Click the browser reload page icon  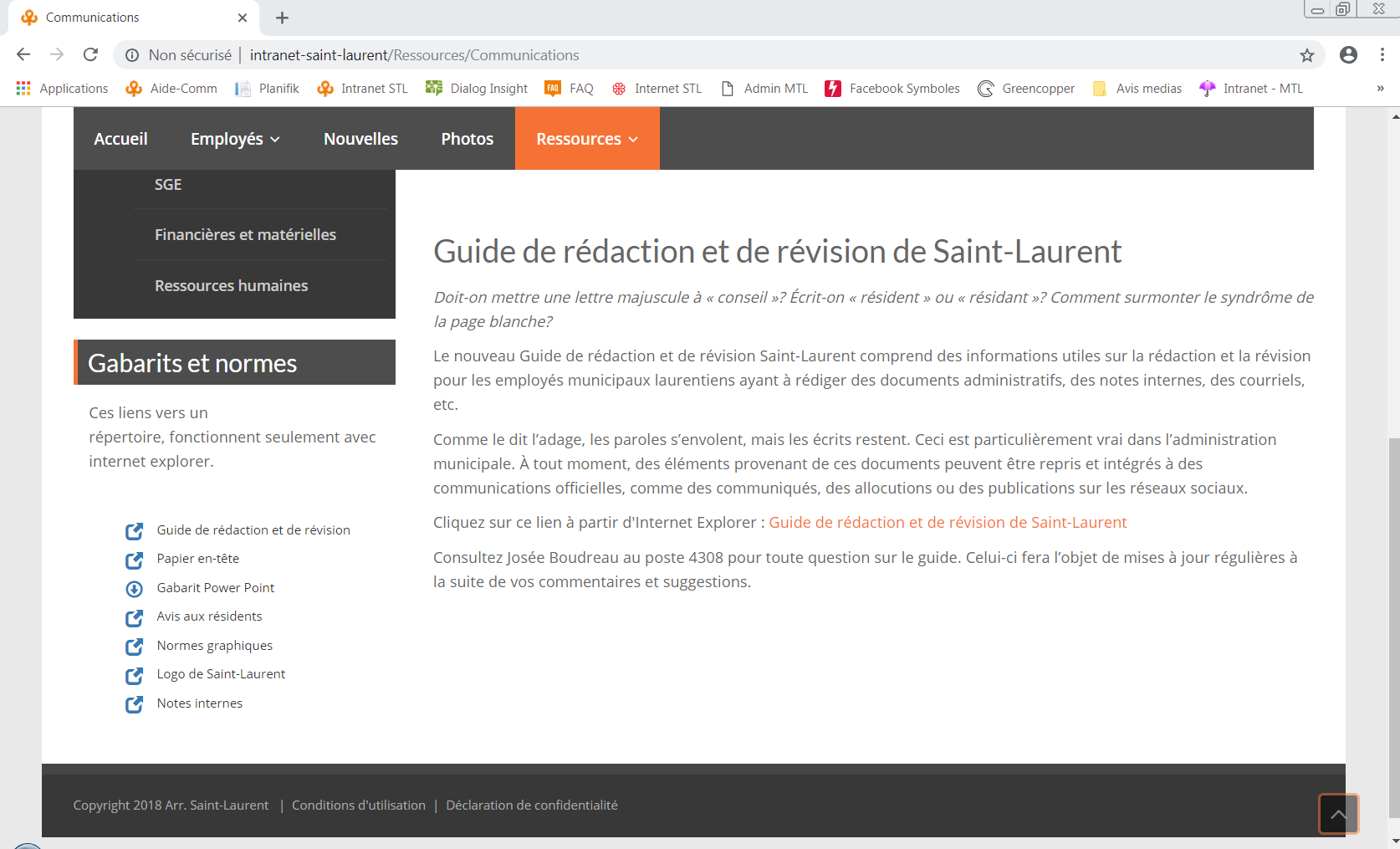[x=90, y=55]
